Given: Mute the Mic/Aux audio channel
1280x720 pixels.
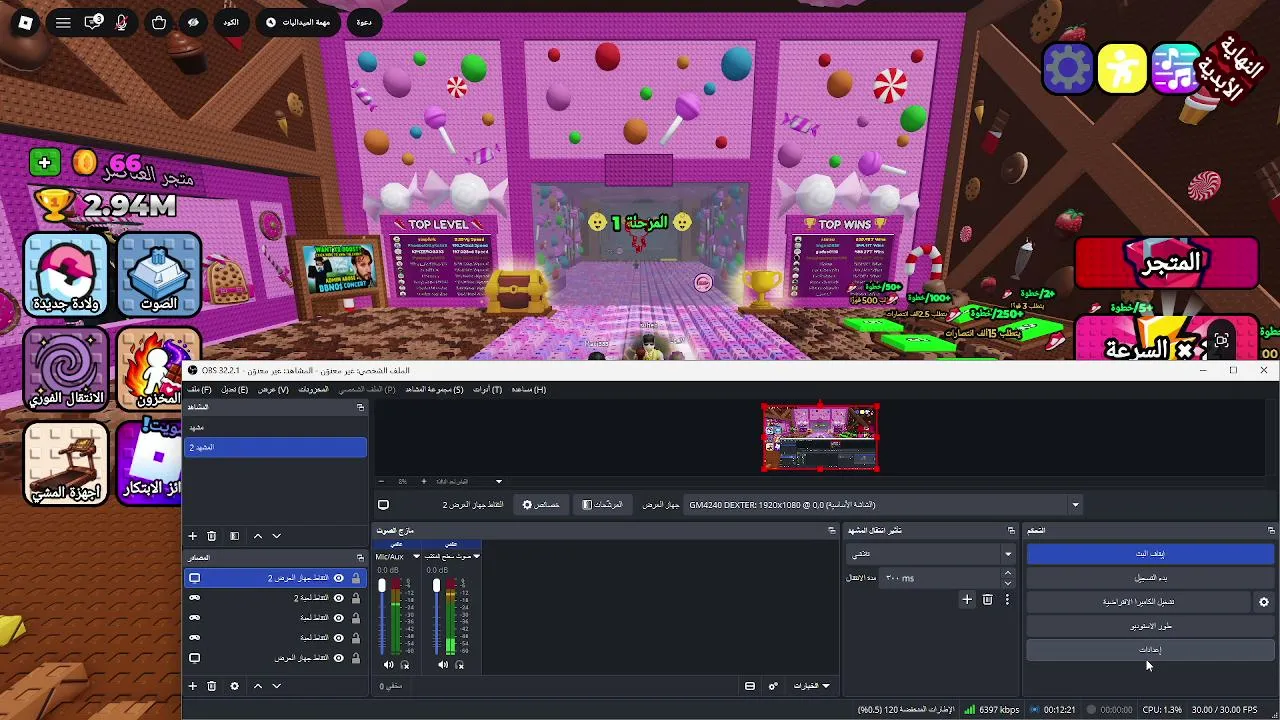Looking at the screenshot, I should pos(389,665).
